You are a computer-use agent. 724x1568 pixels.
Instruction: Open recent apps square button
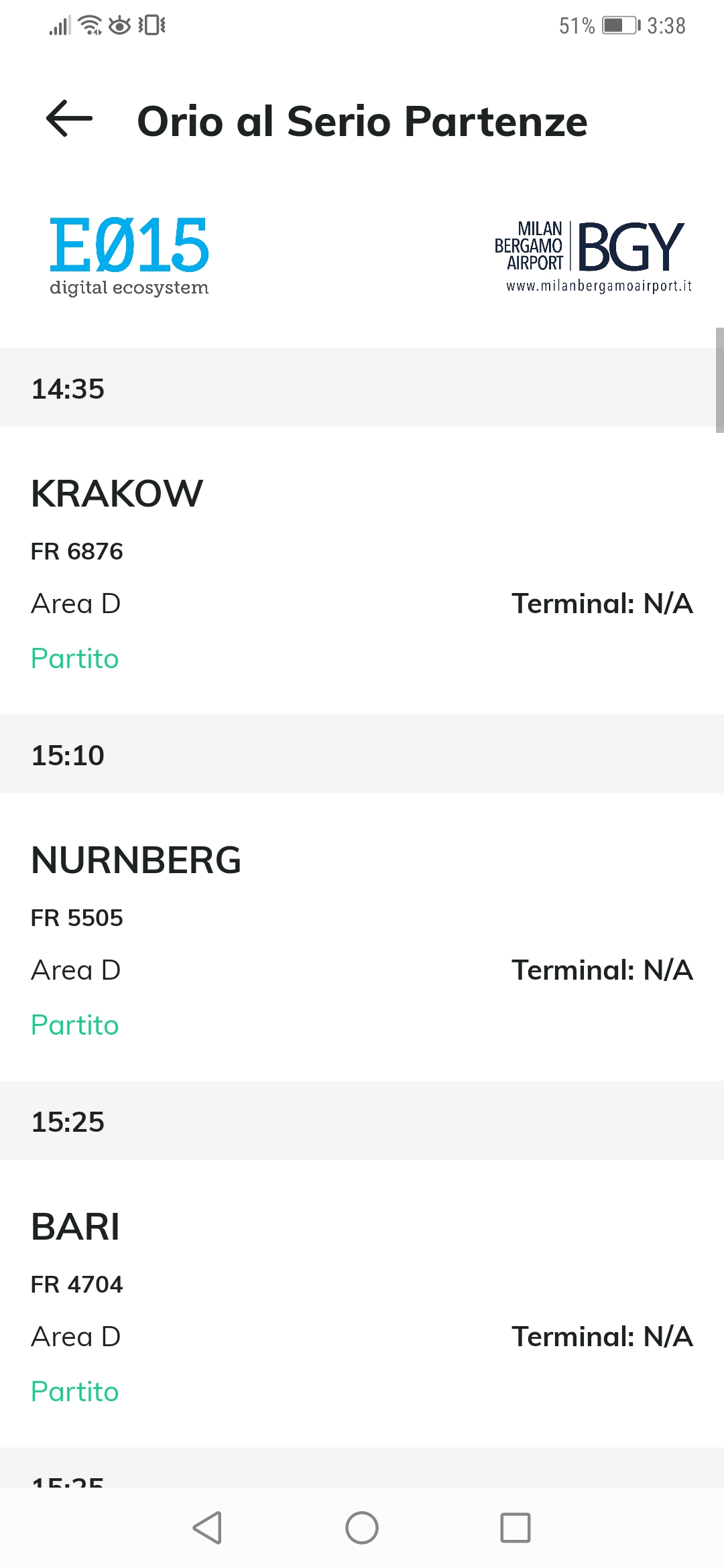515,1528
